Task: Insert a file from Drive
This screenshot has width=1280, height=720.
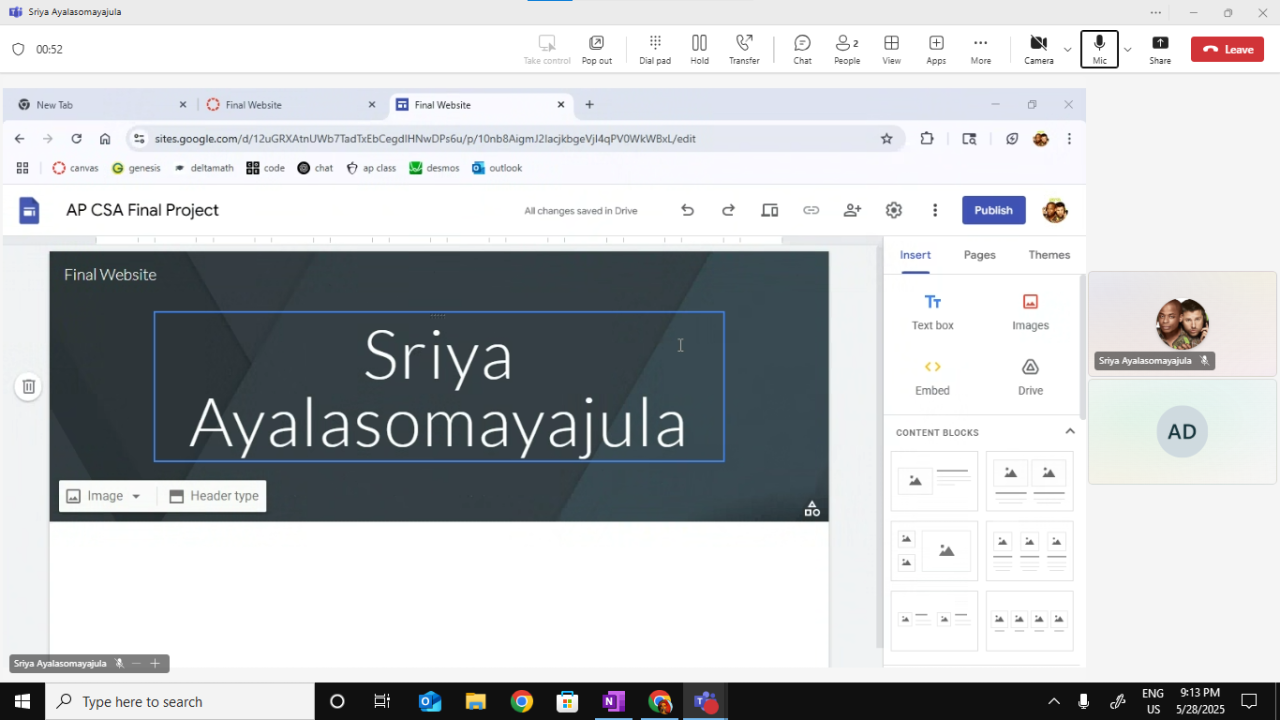Action: coord(1030,377)
